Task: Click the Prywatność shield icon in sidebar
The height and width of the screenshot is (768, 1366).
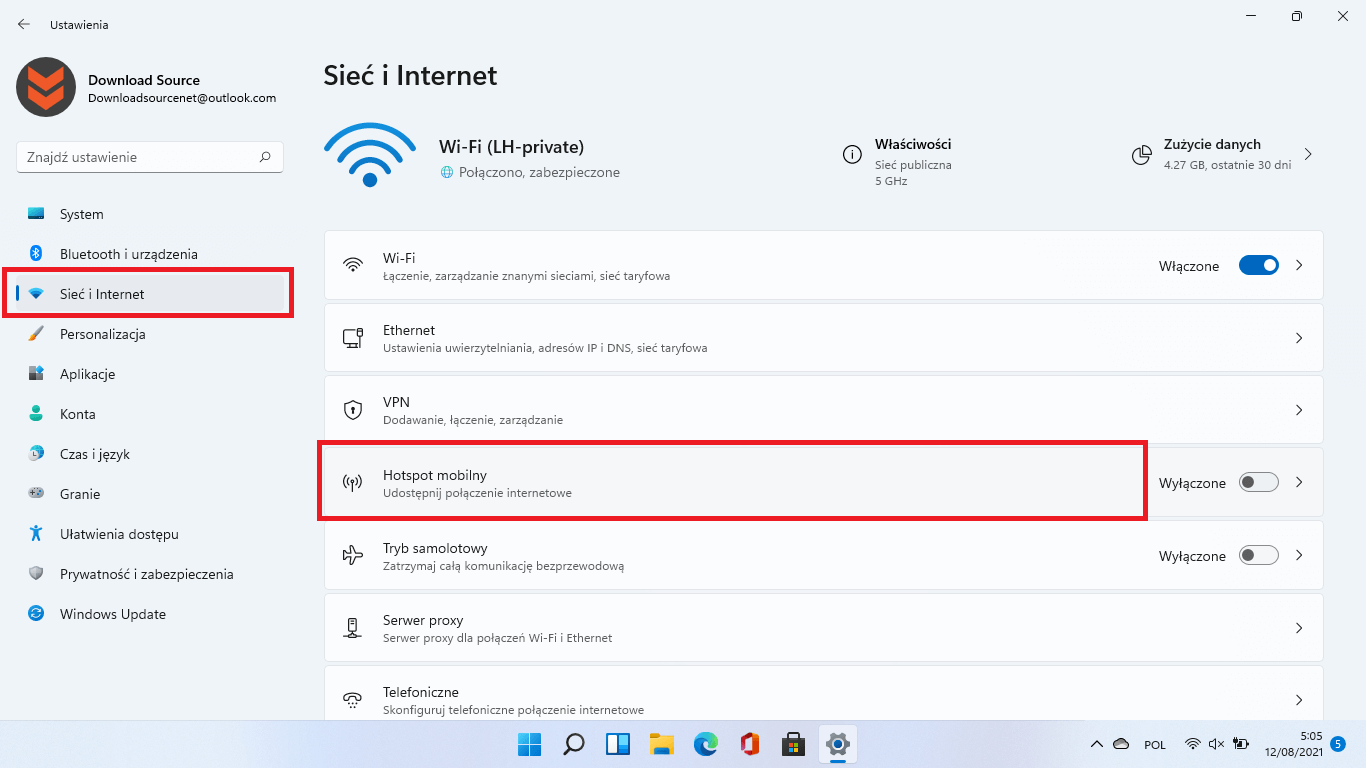Action: click(x=36, y=574)
